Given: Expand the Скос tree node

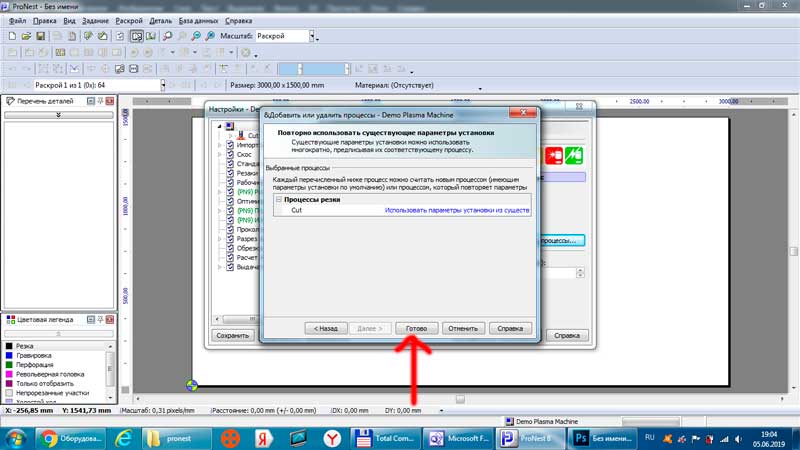Looking at the screenshot, I should click(x=220, y=154).
